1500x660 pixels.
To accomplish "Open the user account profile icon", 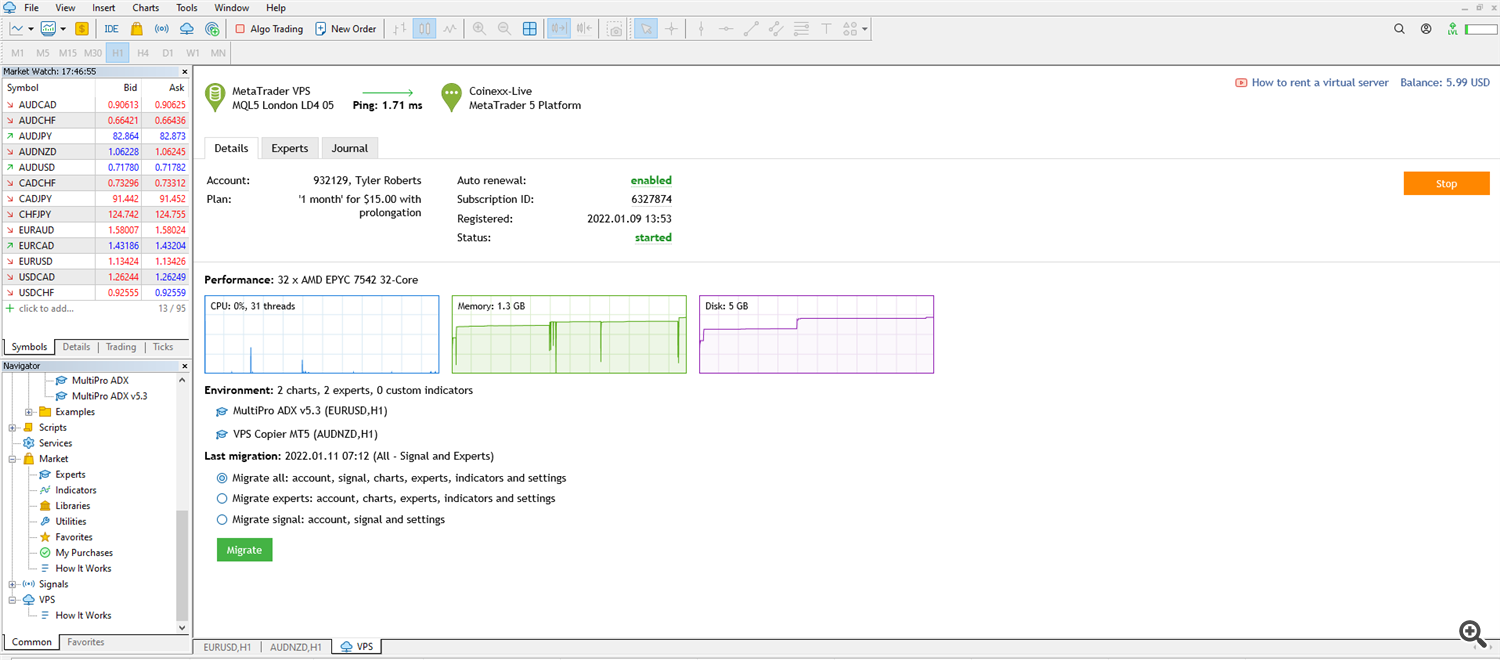I will (x=1426, y=29).
